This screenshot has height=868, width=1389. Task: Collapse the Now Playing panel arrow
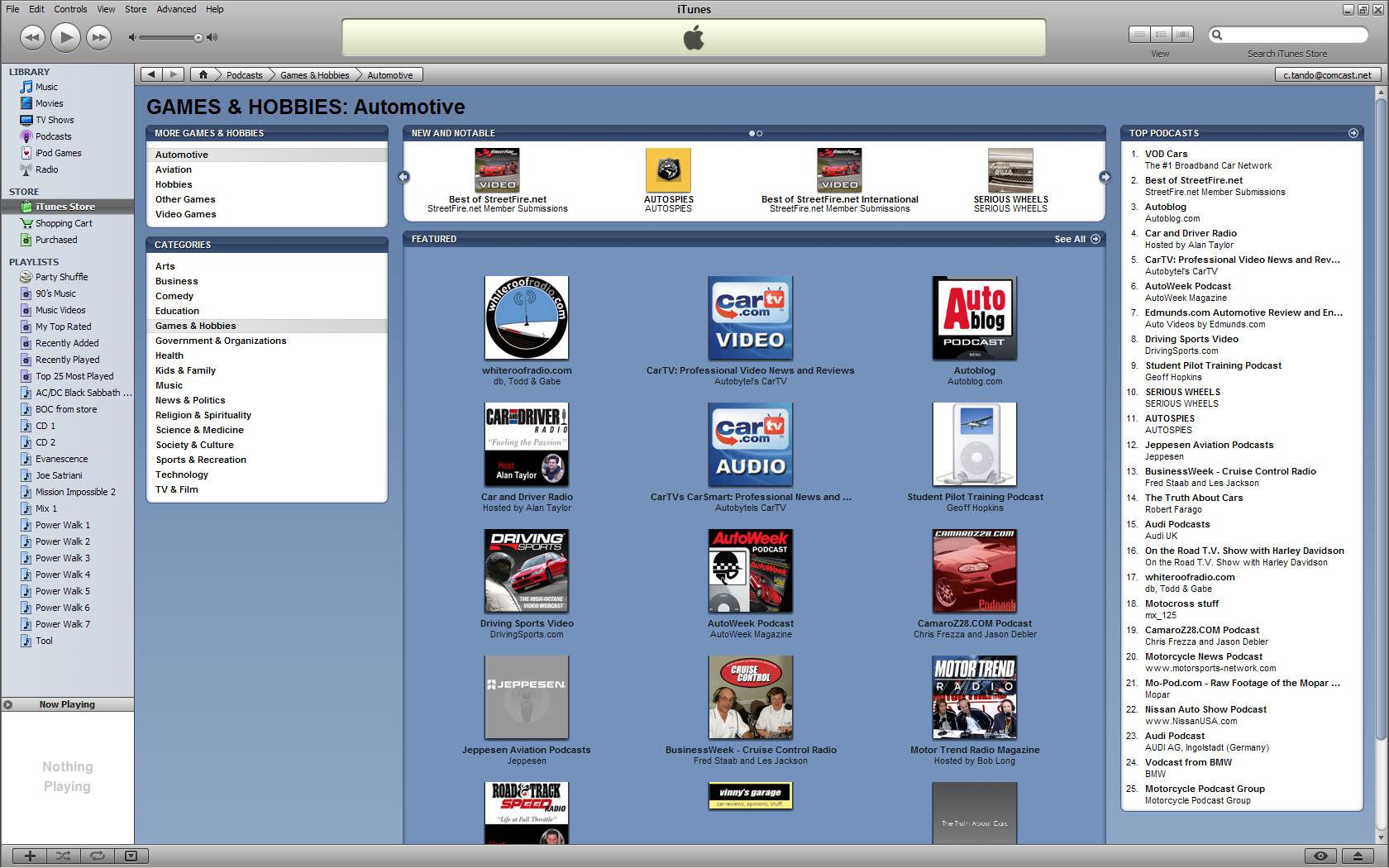point(7,704)
